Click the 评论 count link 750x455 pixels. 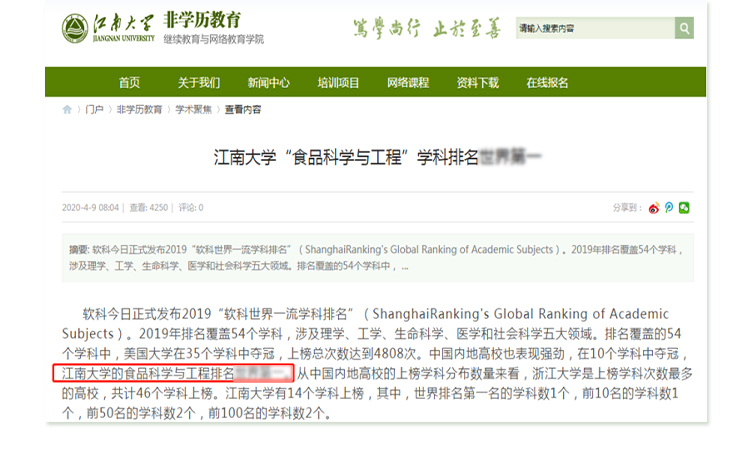(190, 208)
